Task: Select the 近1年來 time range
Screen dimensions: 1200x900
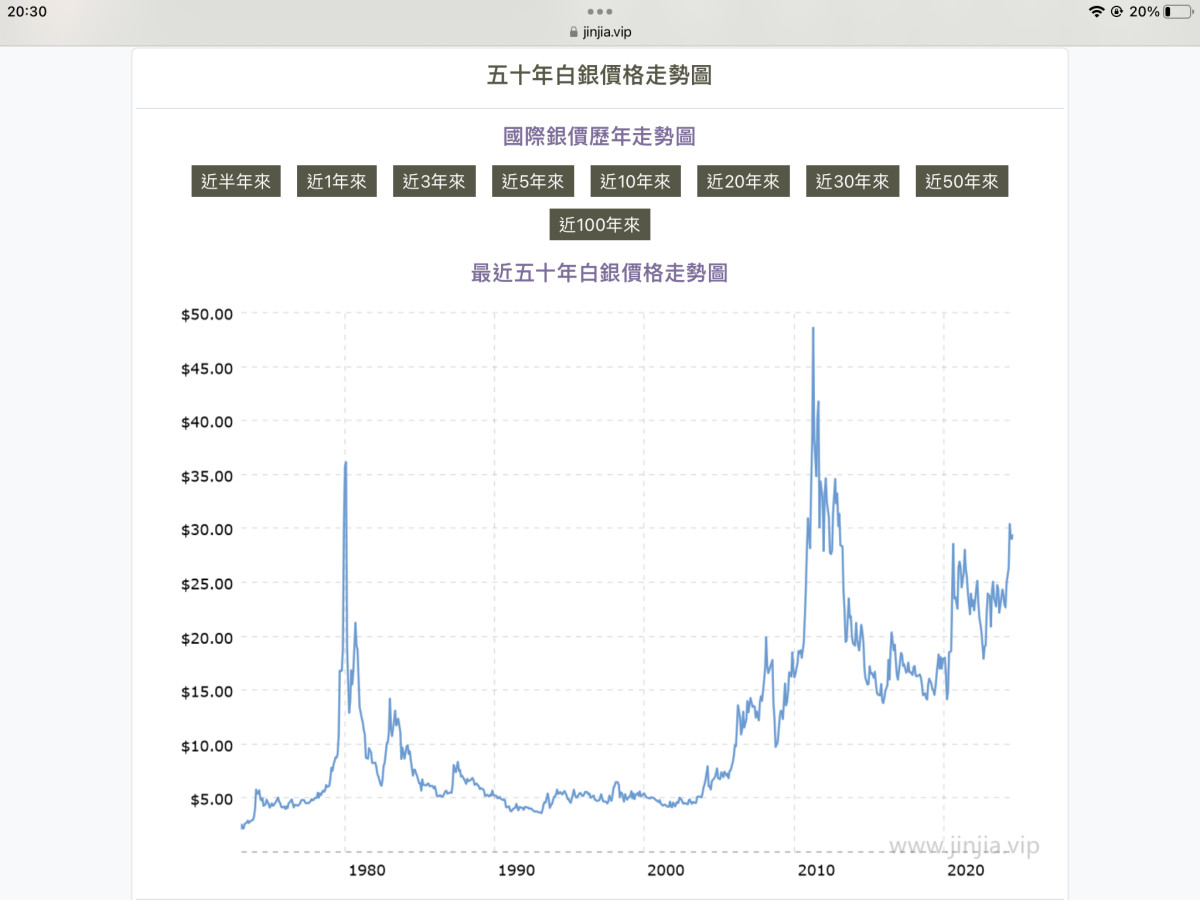Action: (x=337, y=182)
